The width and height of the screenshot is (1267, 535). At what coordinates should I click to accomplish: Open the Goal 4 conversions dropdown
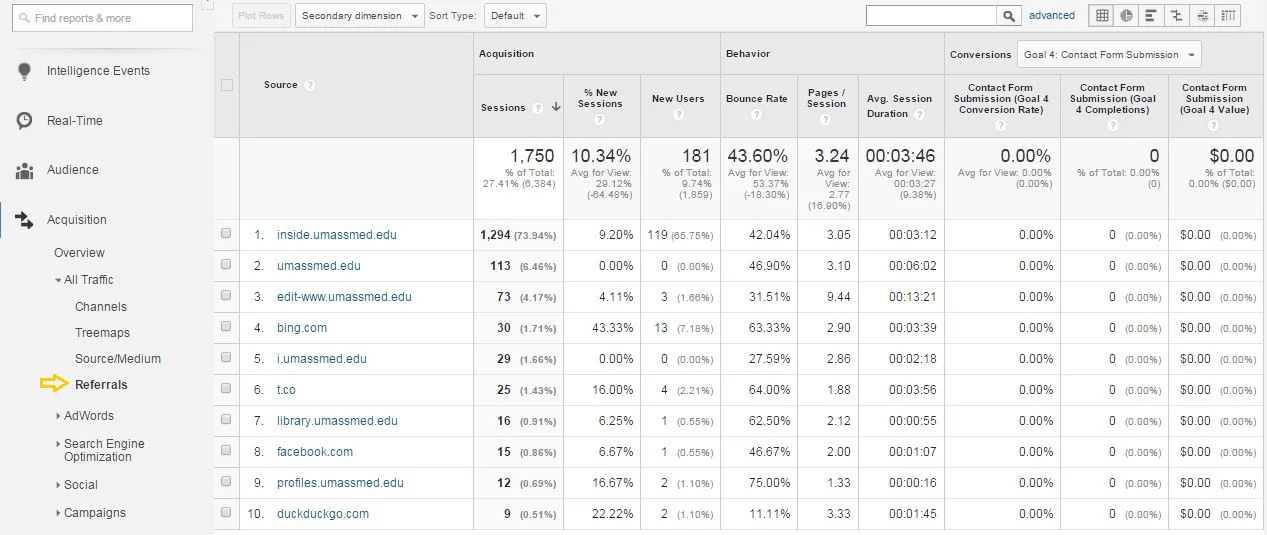(1108, 55)
